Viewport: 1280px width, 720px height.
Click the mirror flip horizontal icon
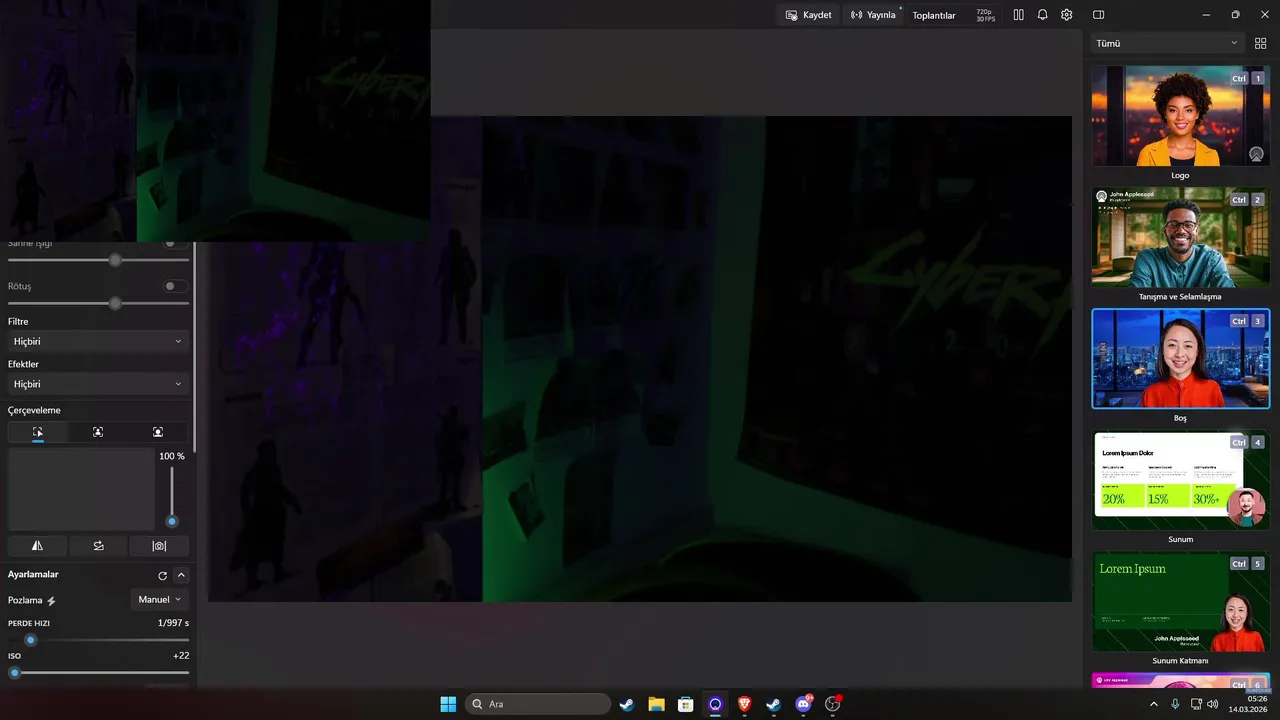pos(38,546)
